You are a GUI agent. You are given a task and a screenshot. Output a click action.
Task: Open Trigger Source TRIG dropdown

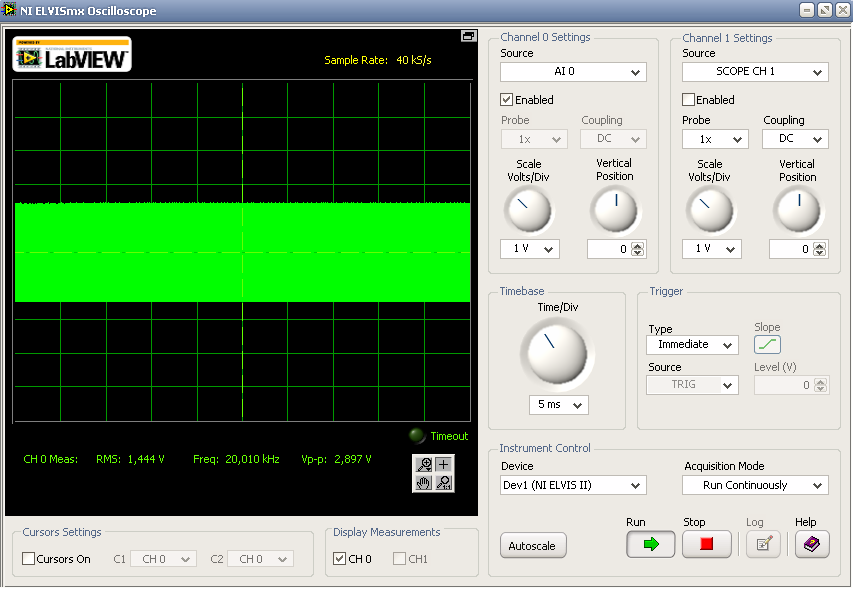pyautogui.click(x=693, y=385)
